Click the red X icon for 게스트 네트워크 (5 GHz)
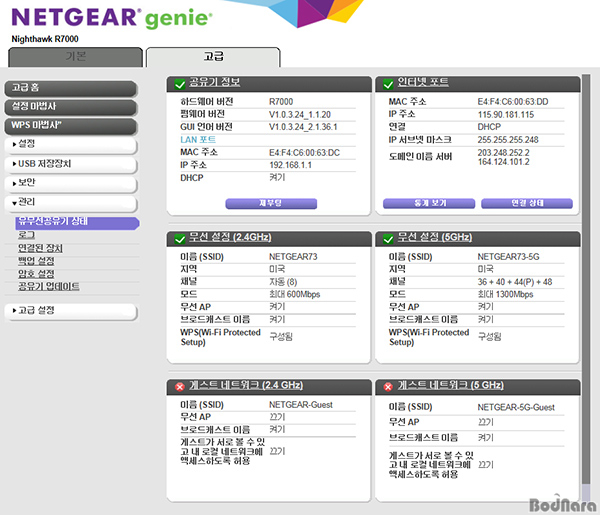600x515 pixels. pos(388,387)
